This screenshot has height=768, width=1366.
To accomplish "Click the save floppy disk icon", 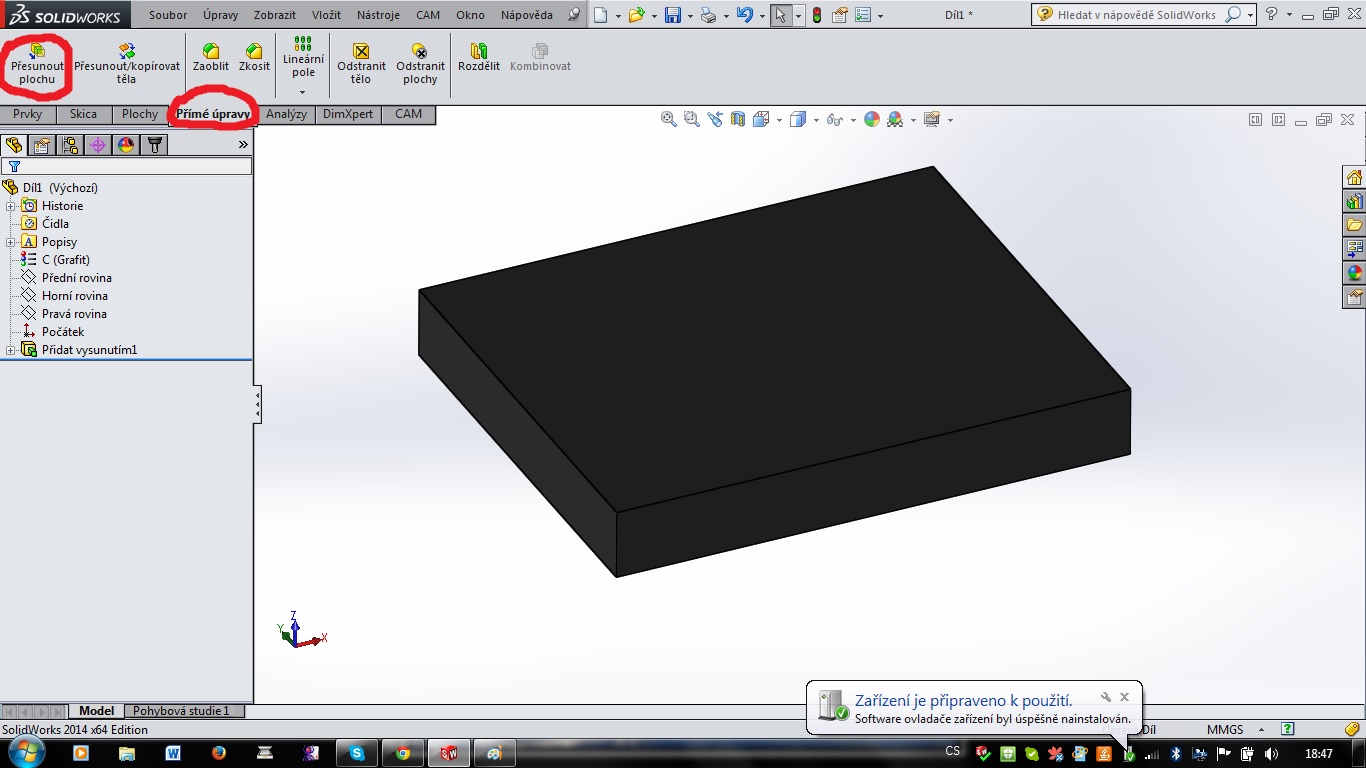I will (673, 15).
